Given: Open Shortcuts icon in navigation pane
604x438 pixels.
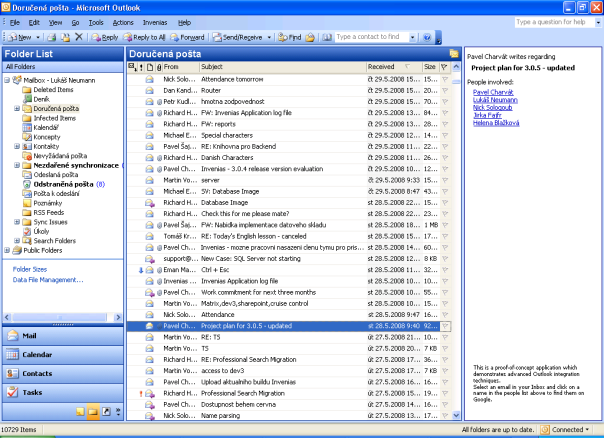Looking at the screenshot, I should (106, 412).
